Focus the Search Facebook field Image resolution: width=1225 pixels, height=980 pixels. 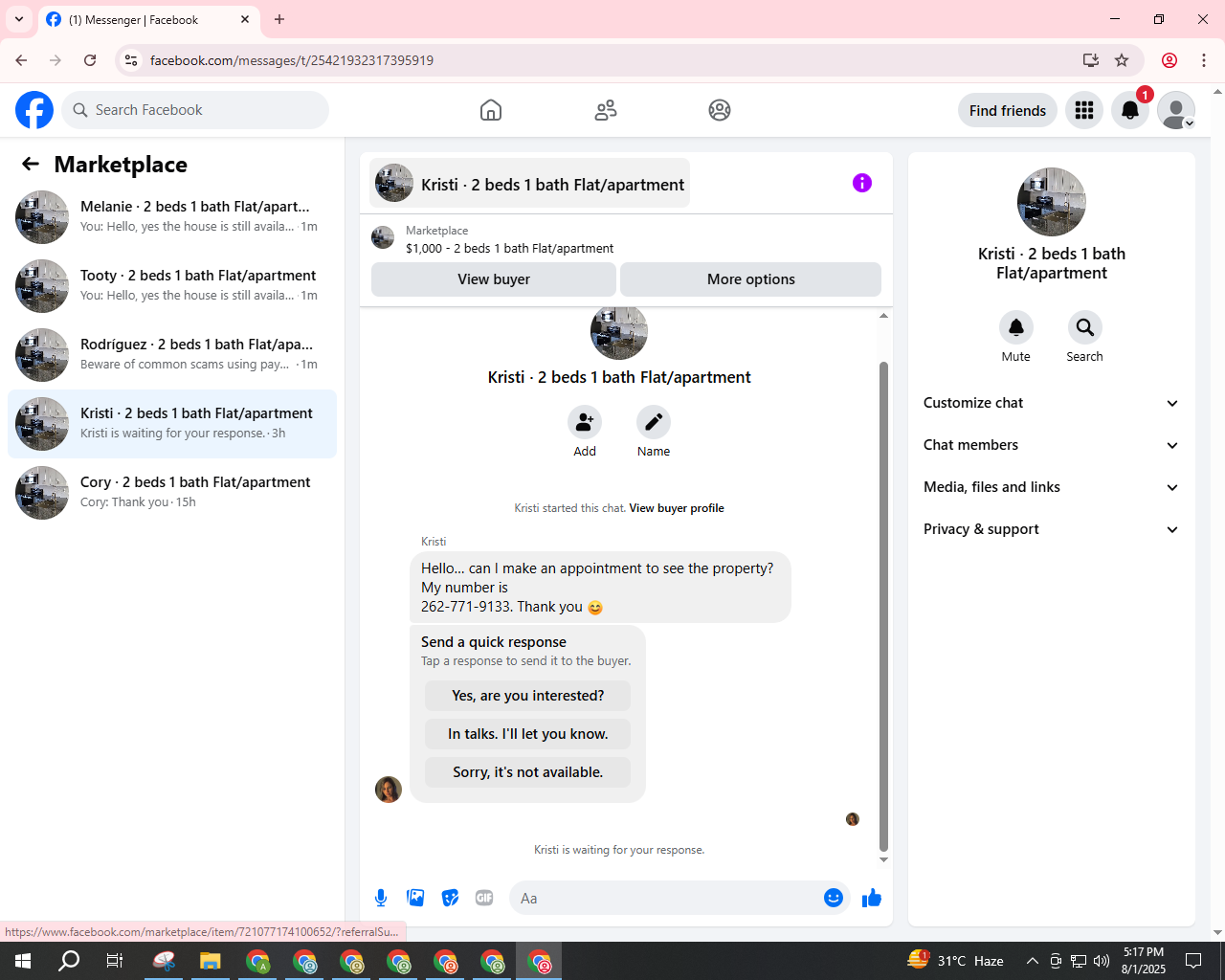195,110
